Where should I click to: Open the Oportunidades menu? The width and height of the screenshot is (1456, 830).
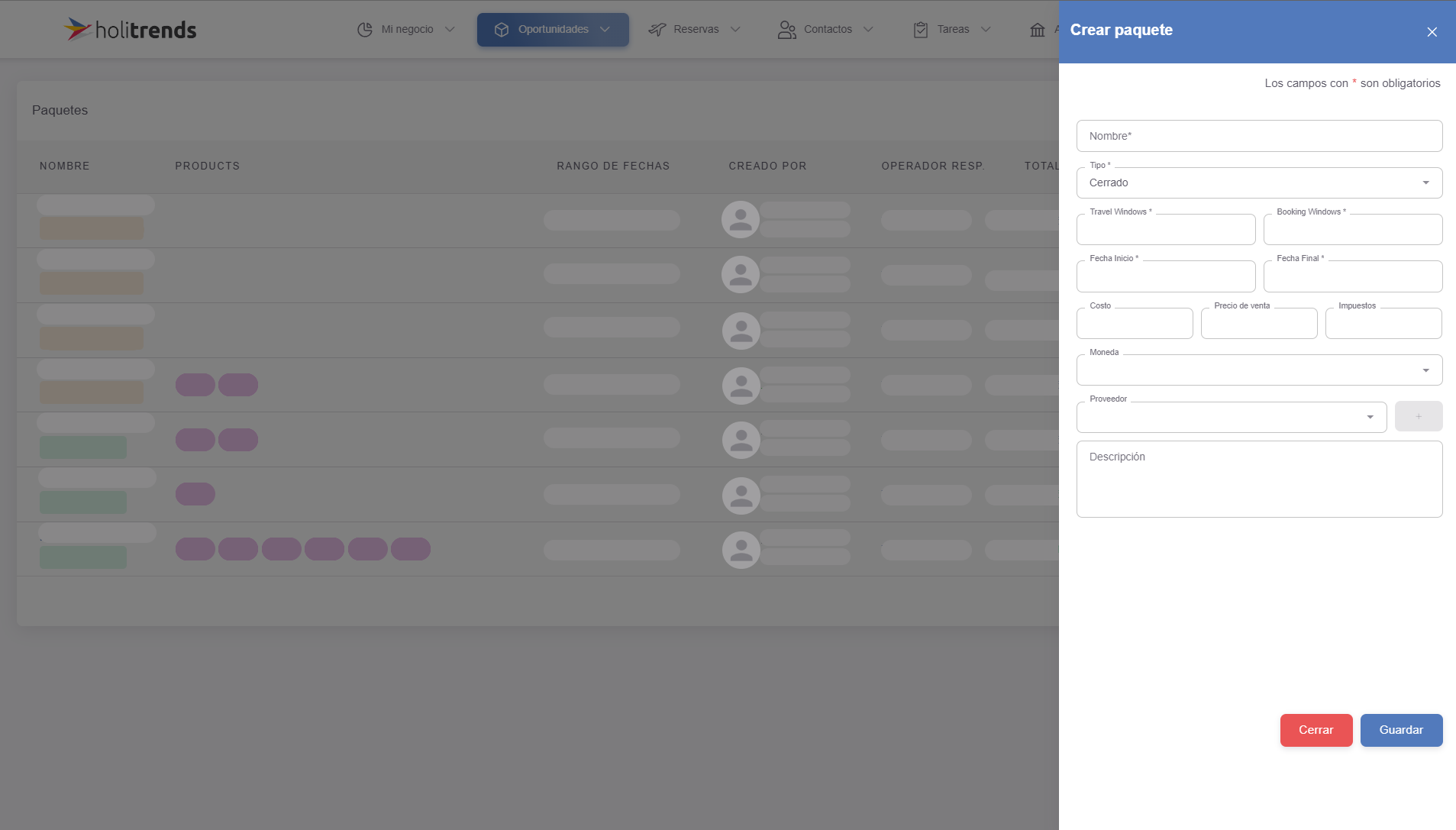pos(553,30)
